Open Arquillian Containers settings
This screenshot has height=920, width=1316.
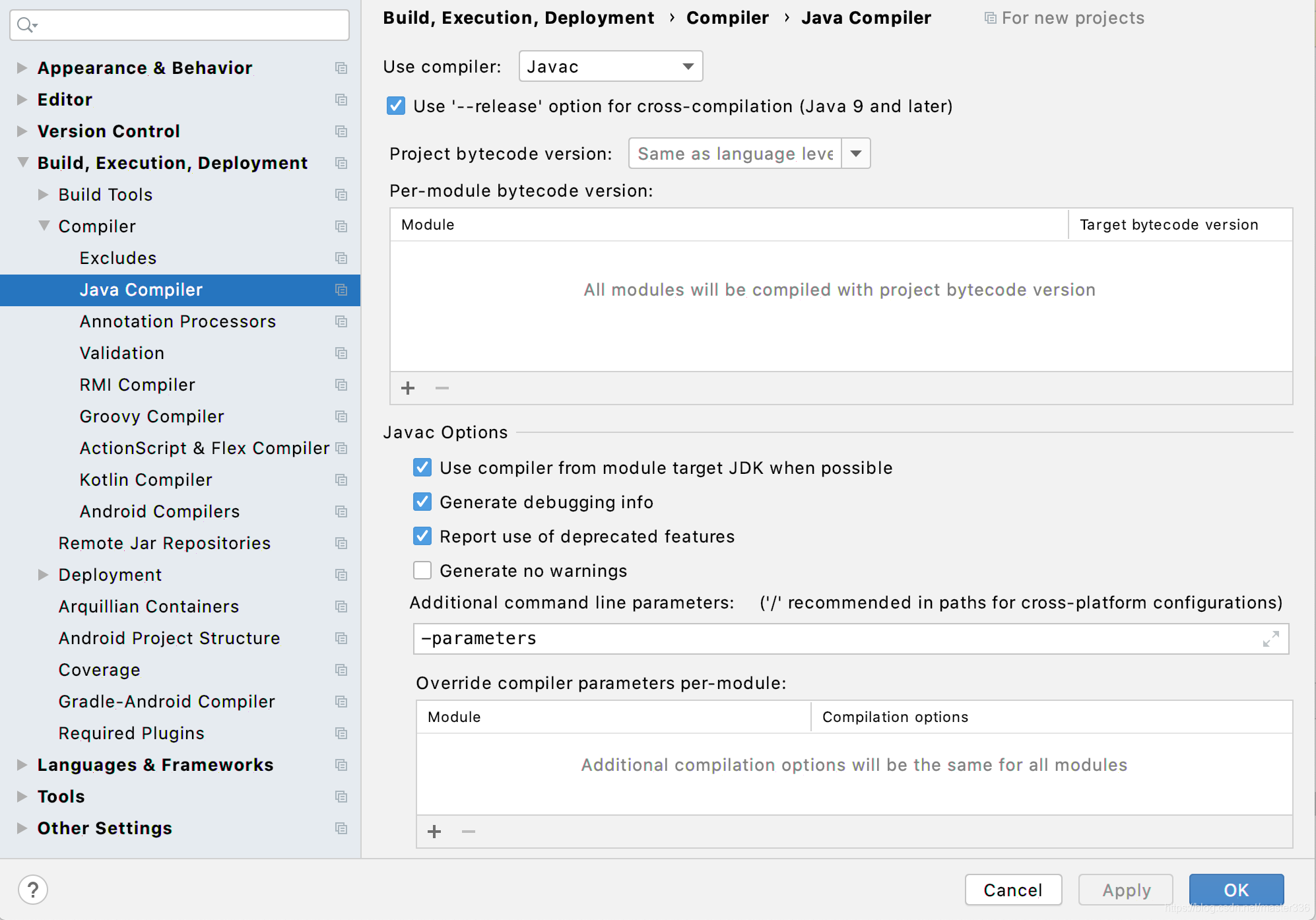coord(148,607)
